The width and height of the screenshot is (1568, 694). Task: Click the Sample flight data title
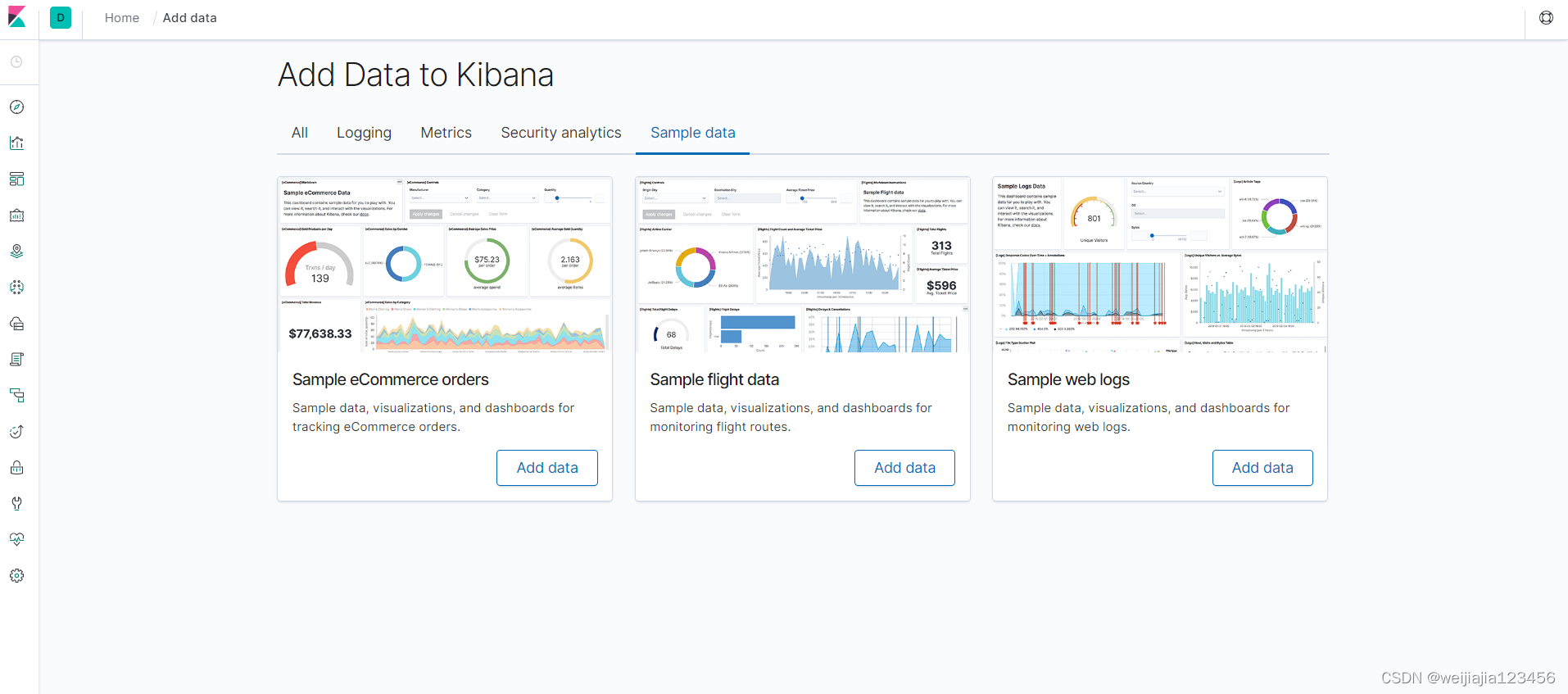714,379
